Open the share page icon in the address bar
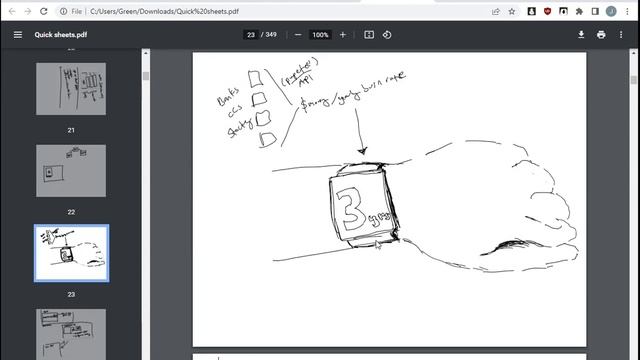The width and height of the screenshot is (640, 360). pyautogui.click(x=496, y=11)
